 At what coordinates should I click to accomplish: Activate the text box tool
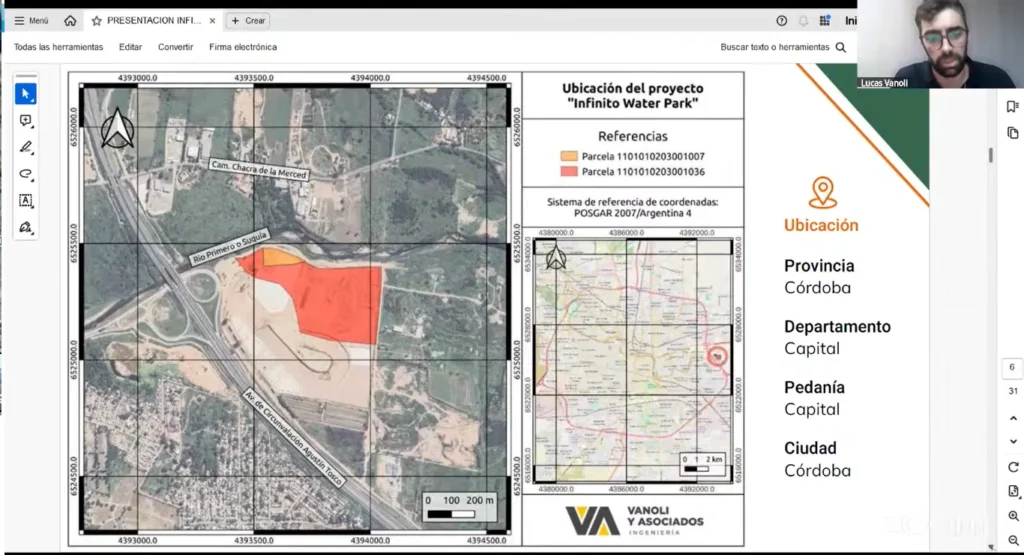point(26,201)
